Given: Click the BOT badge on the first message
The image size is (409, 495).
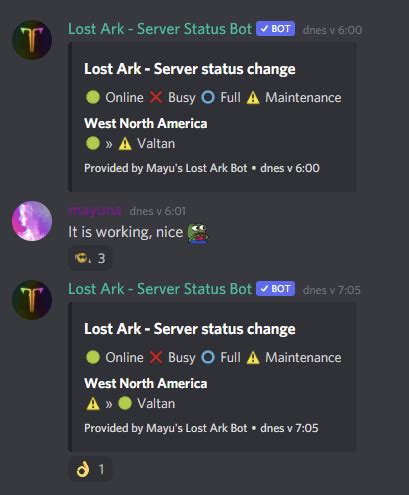Looking at the screenshot, I should pyautogui.click(x=275, y=29).
